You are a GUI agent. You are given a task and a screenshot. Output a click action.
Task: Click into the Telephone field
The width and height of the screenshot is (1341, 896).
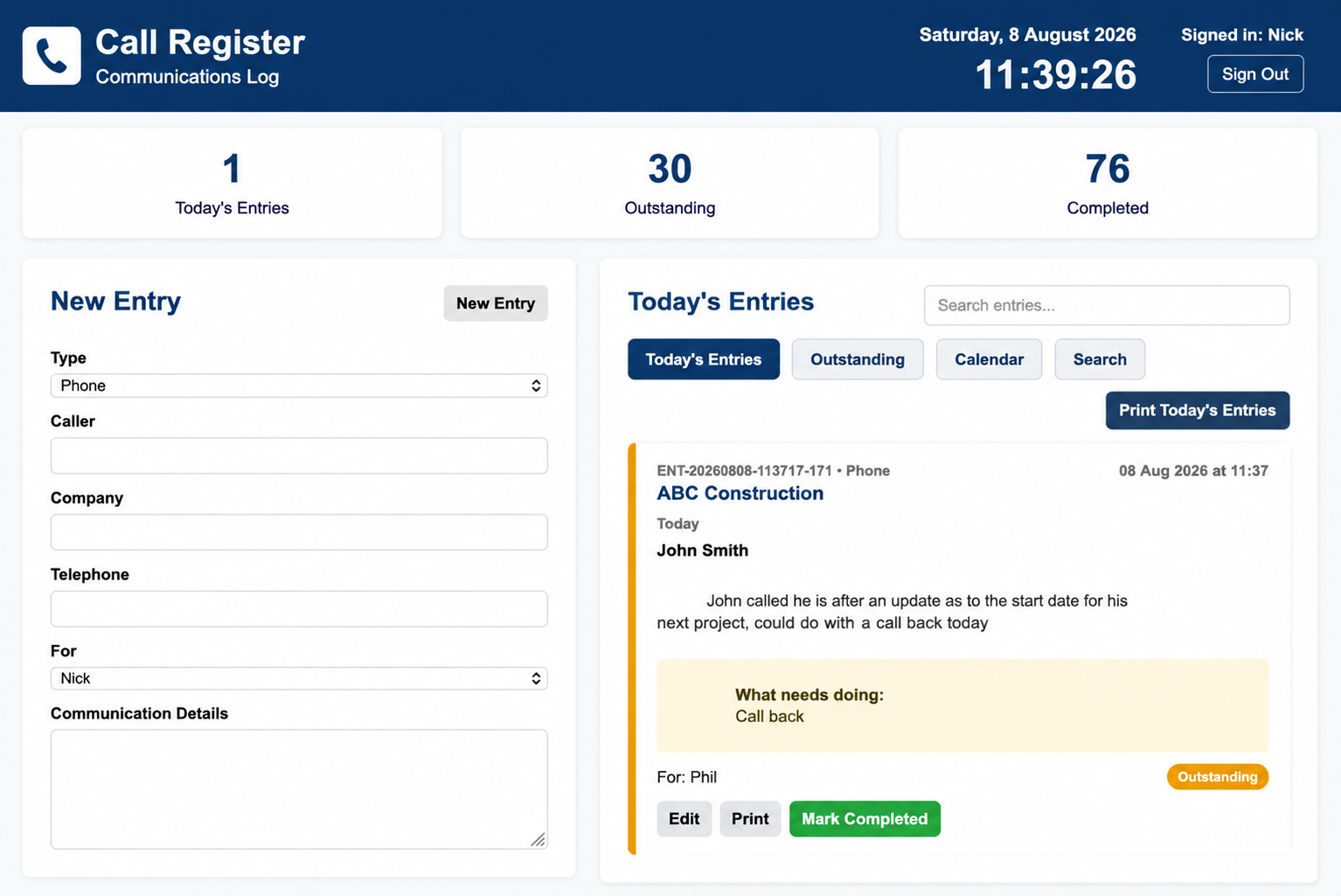[299, 608]
